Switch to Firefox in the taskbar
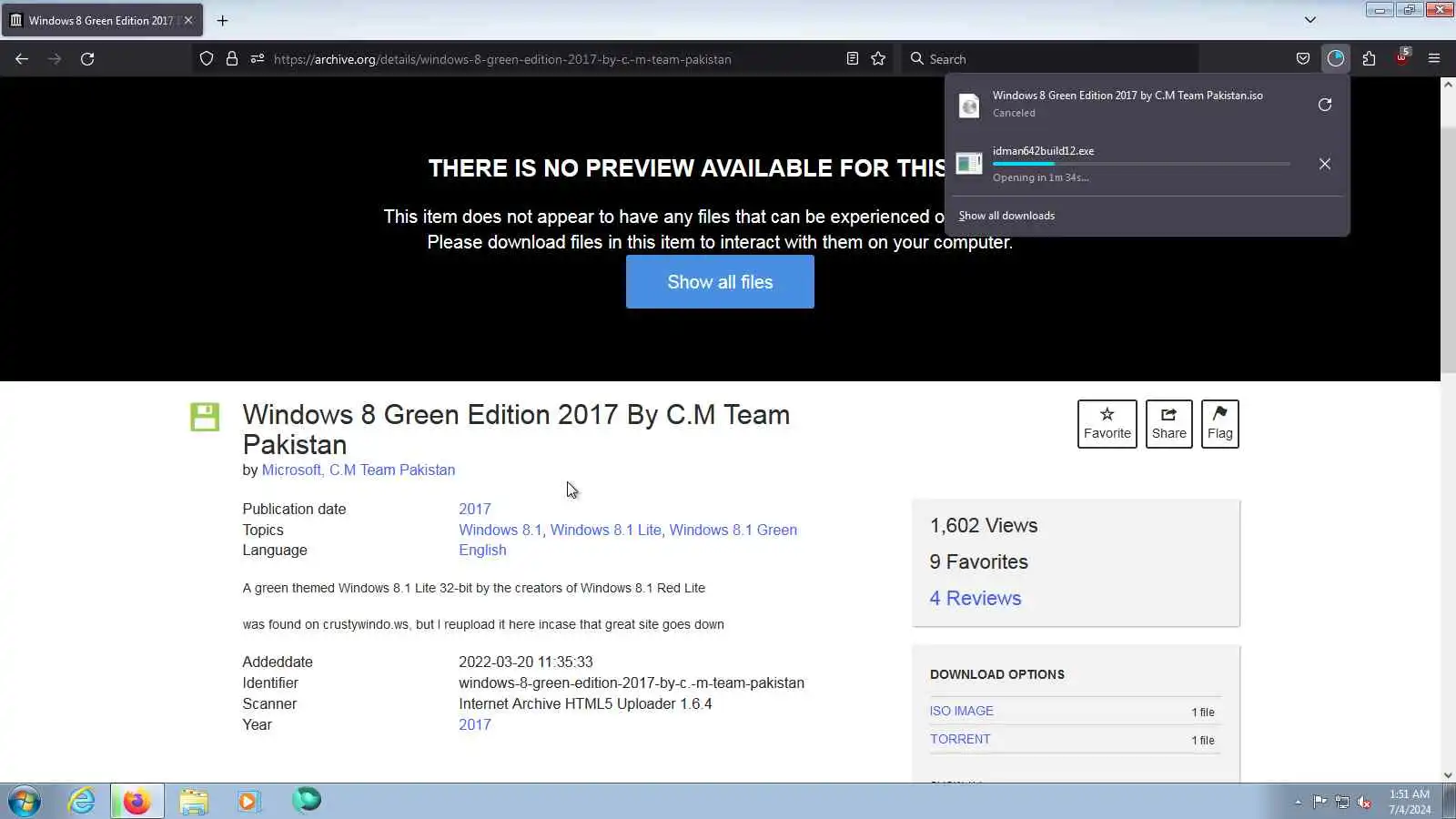This screenshot has width=1456, height=819. (137, 802)
